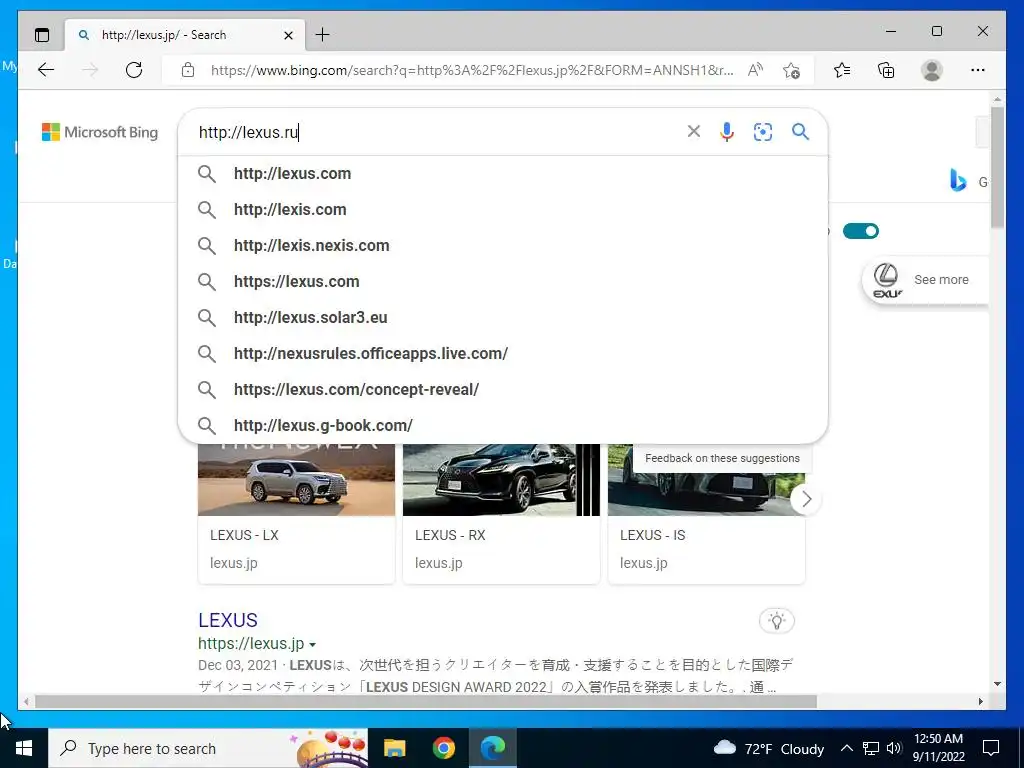Open the LEXUS - IS image card

[707, 513]
